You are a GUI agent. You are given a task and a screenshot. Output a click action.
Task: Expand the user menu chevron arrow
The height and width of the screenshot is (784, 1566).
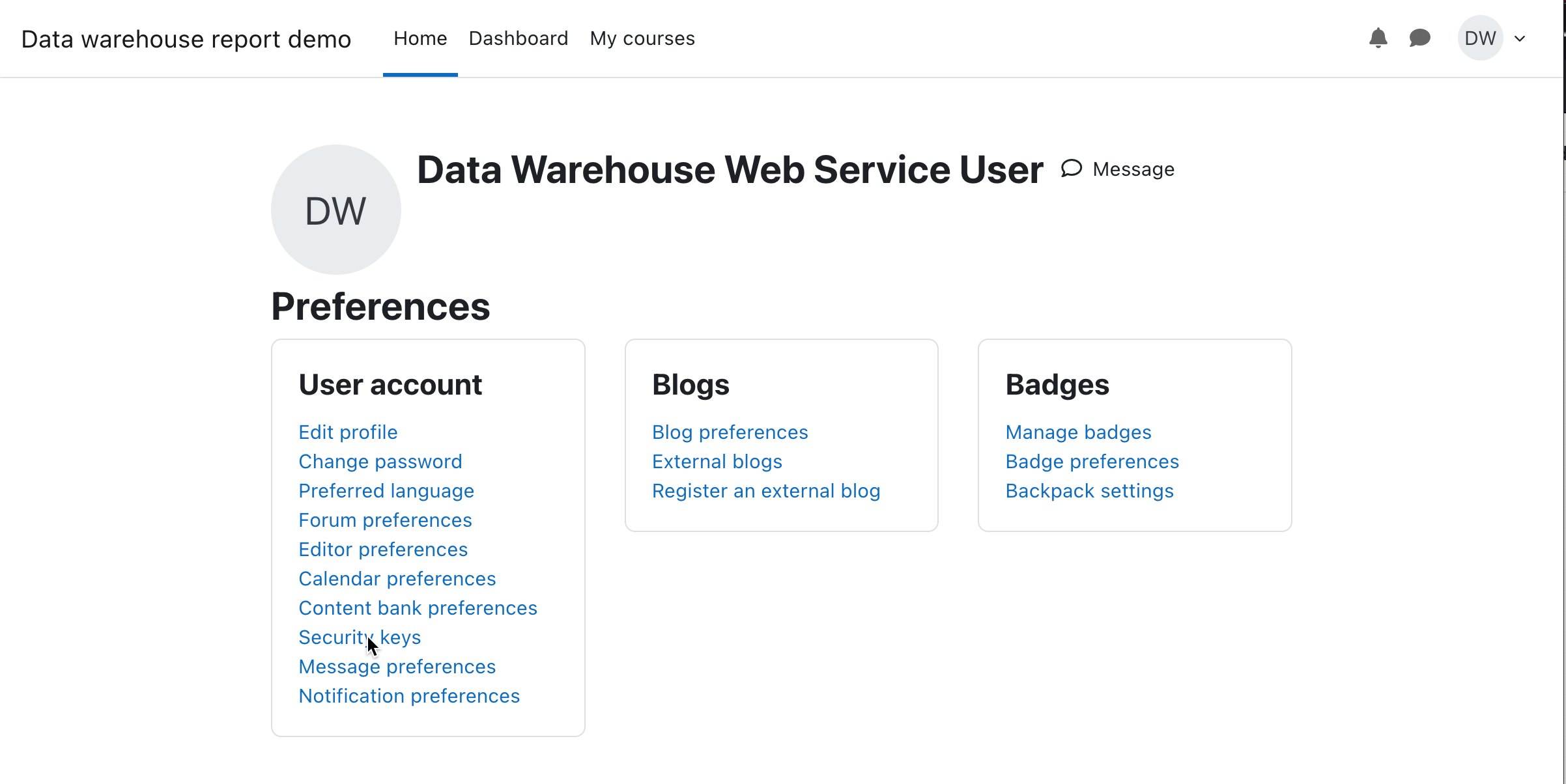coord(1520,39)
